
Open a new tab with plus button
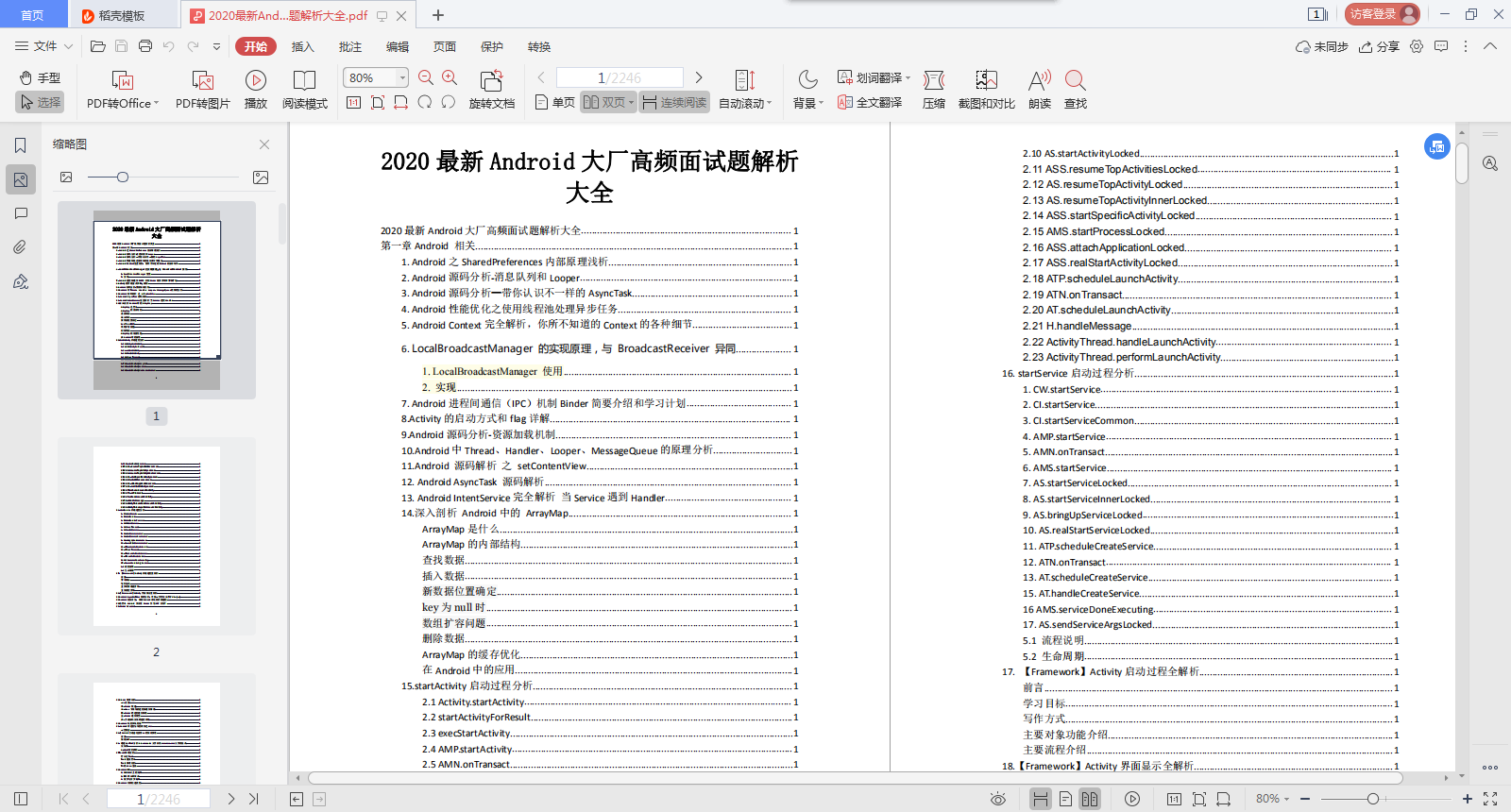coord(438,15)
